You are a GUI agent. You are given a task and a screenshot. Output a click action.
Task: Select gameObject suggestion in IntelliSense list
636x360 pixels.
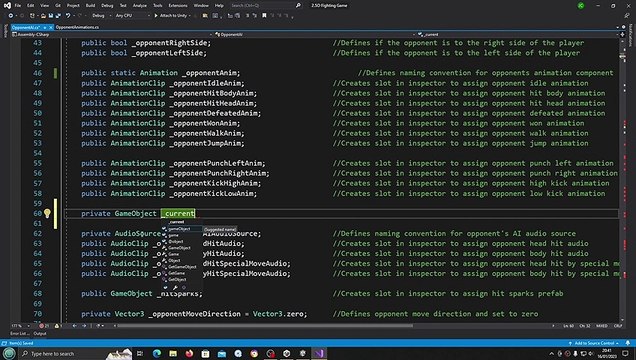[179, 229]
